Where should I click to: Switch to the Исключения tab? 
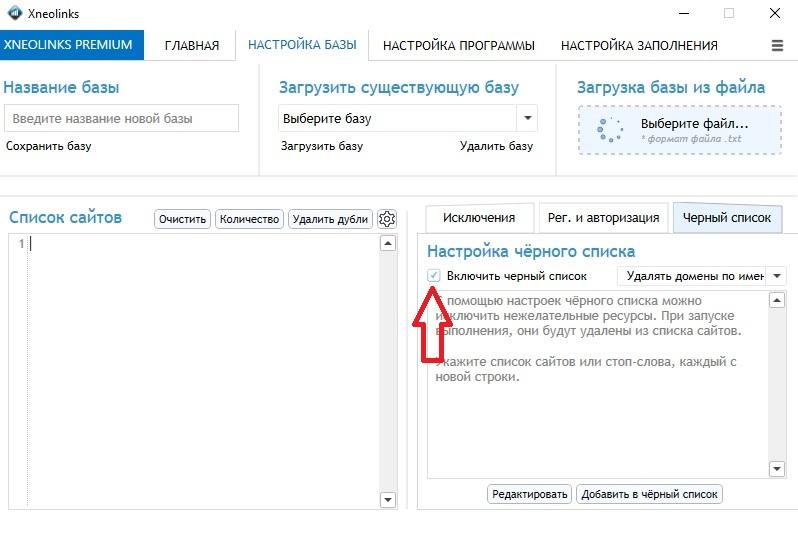(479, 218)
